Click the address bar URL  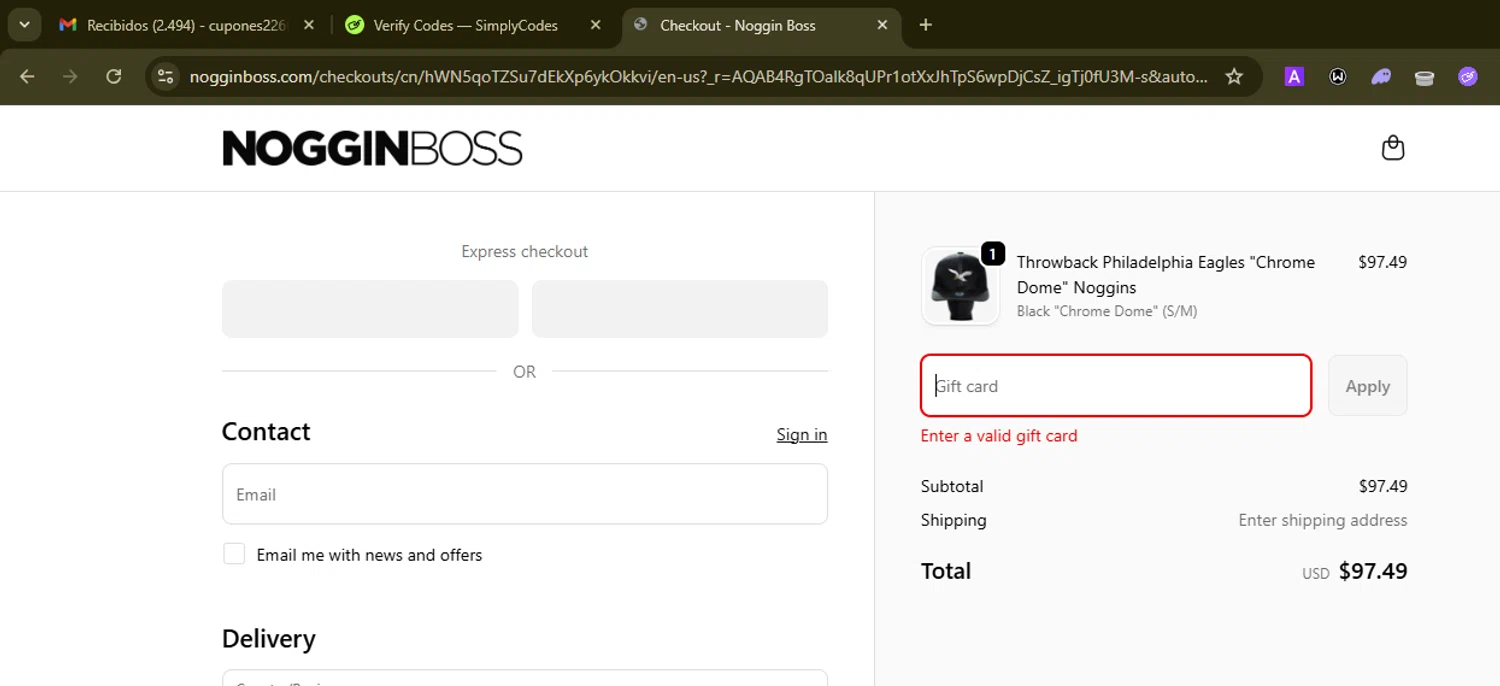698,76
